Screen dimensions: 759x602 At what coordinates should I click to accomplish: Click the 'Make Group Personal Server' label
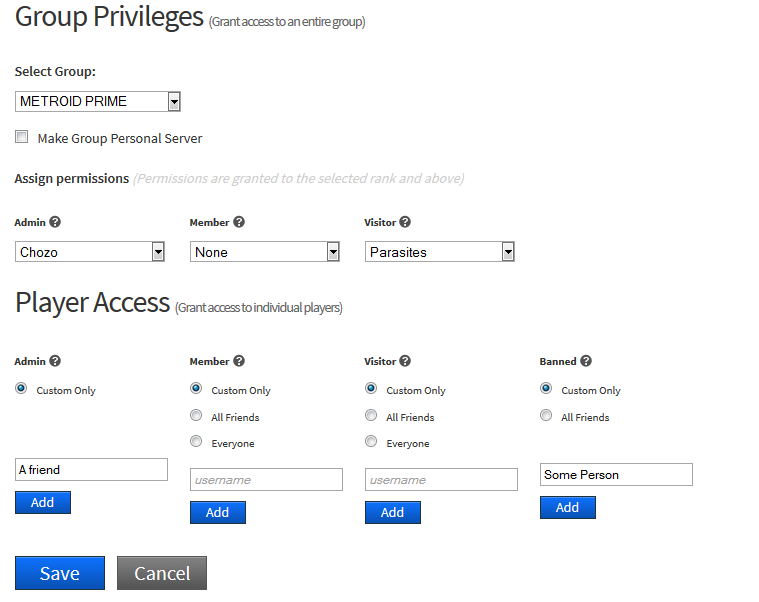pos(120,138)
